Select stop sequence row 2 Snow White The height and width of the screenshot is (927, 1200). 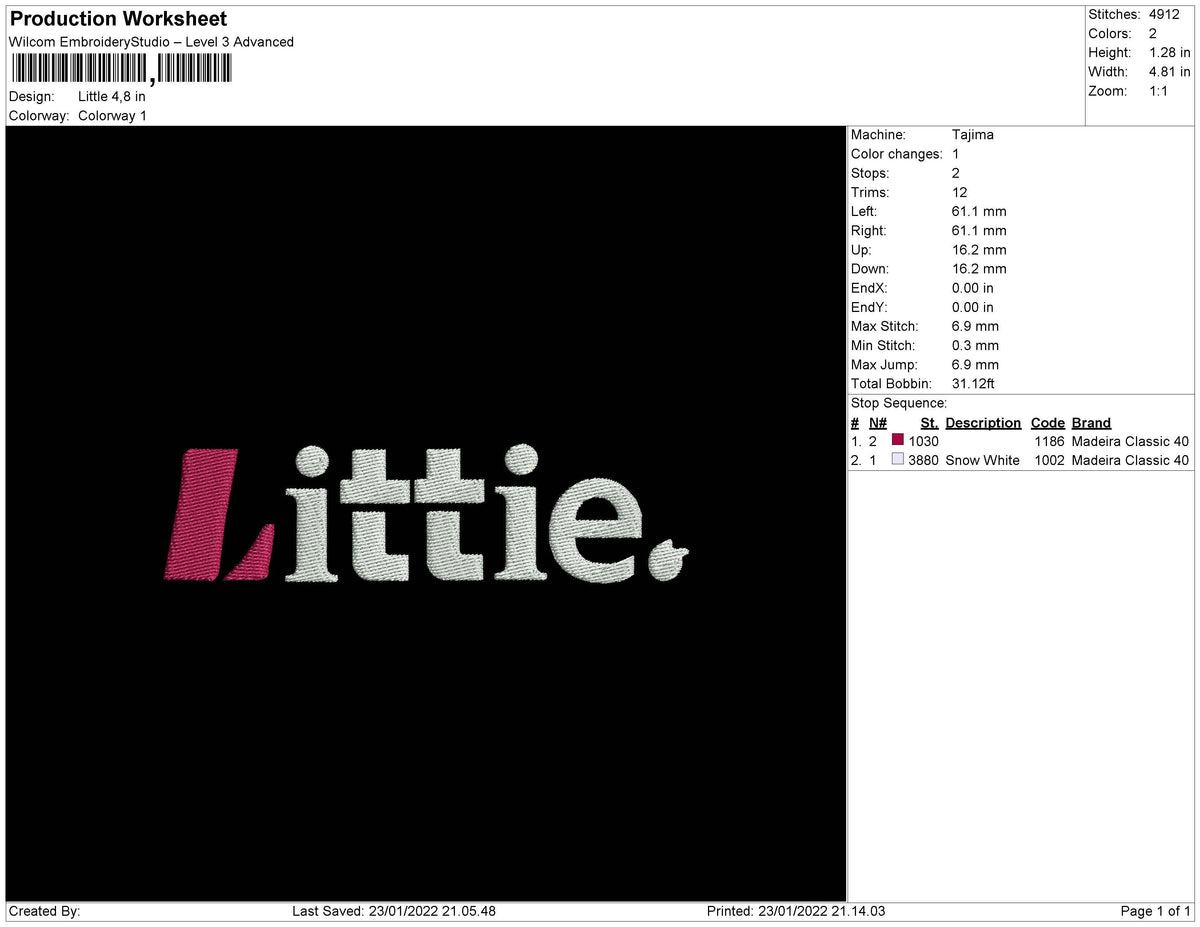[x=1020, y=460]
